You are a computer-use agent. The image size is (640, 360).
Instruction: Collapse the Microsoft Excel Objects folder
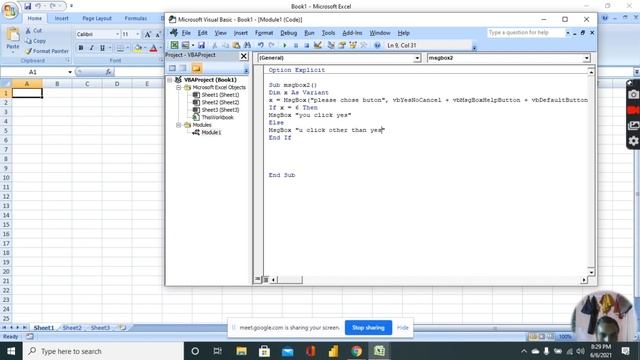[x=178, y=87]
